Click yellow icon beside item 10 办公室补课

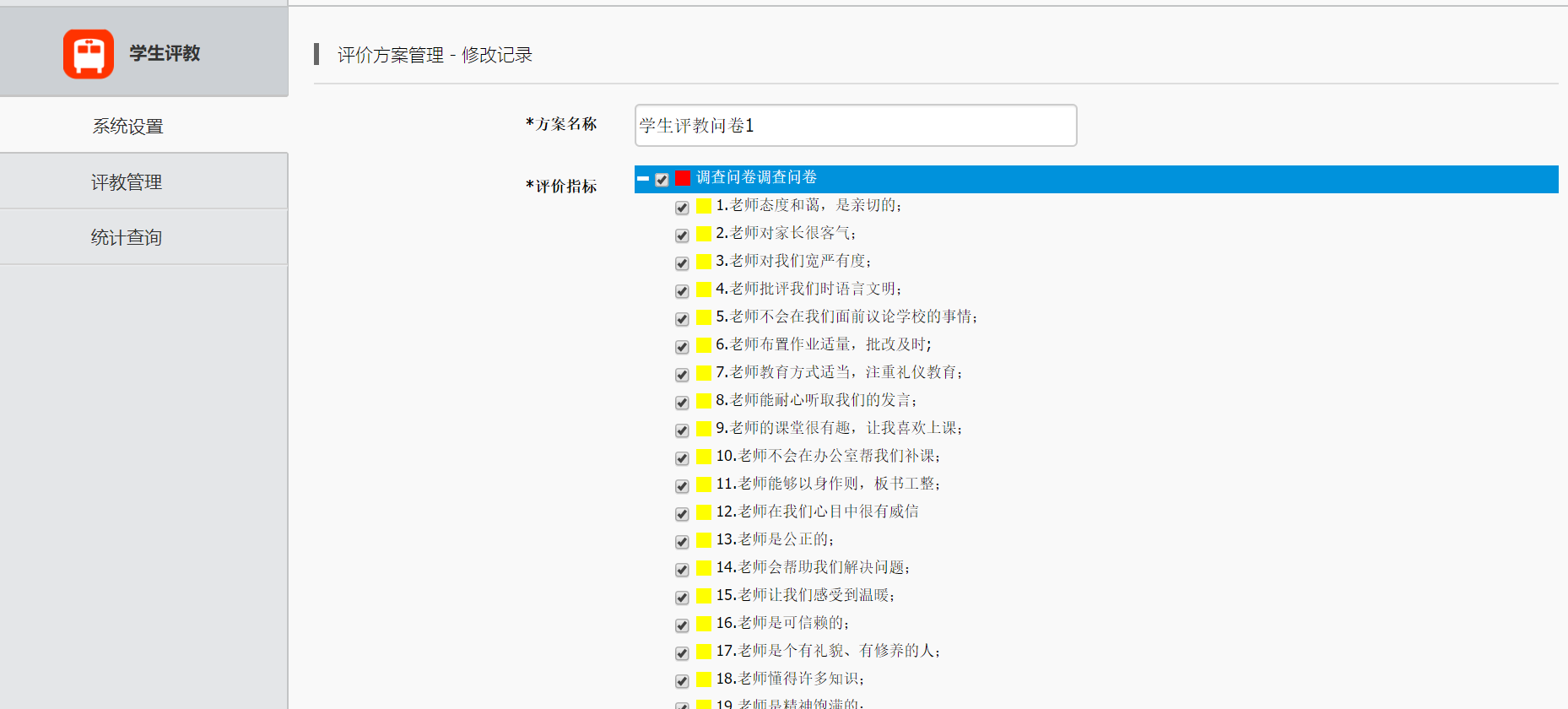coord(704,457)
